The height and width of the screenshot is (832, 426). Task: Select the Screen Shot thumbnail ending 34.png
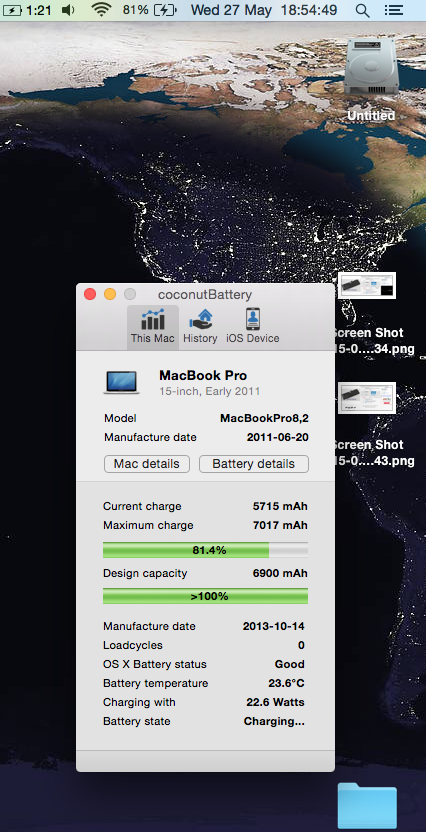click(367, 285)
